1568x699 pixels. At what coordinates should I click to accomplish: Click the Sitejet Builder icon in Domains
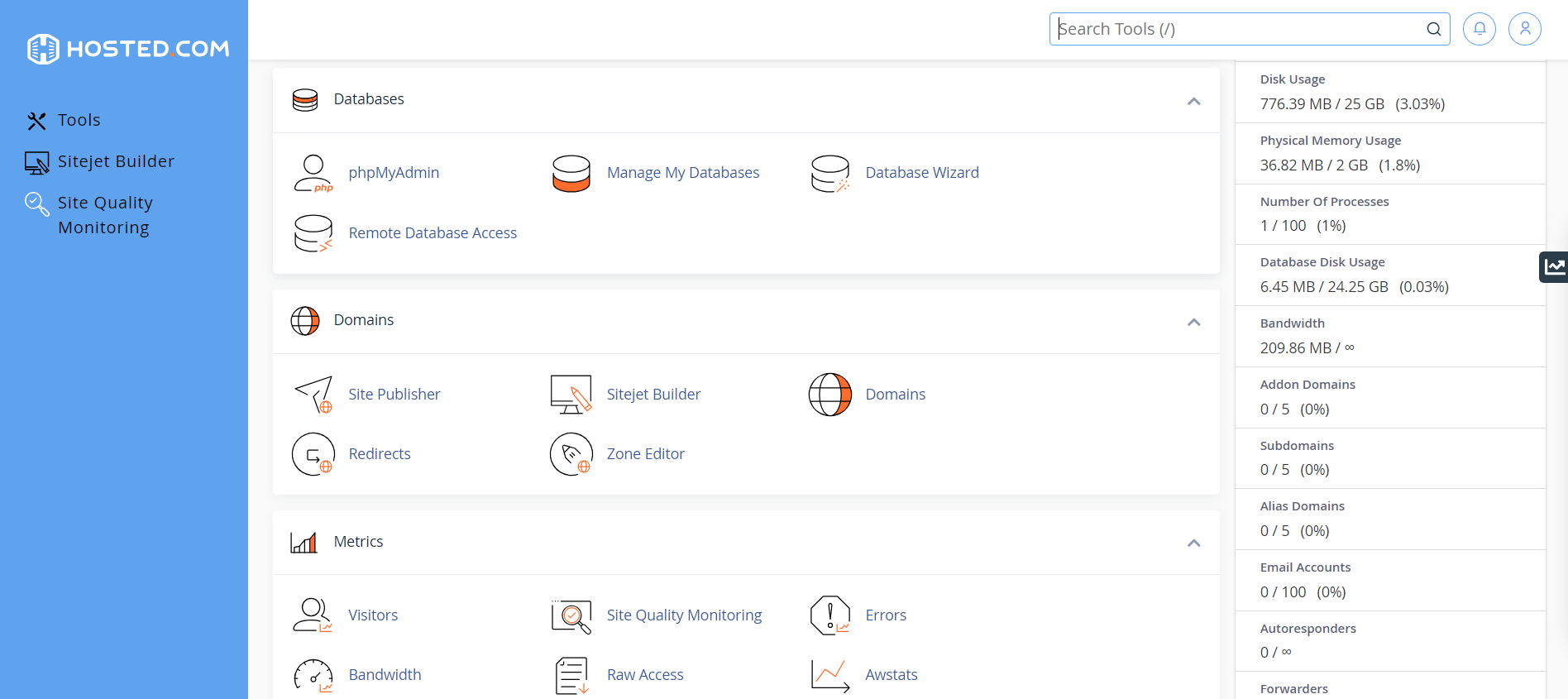[571, 395]
